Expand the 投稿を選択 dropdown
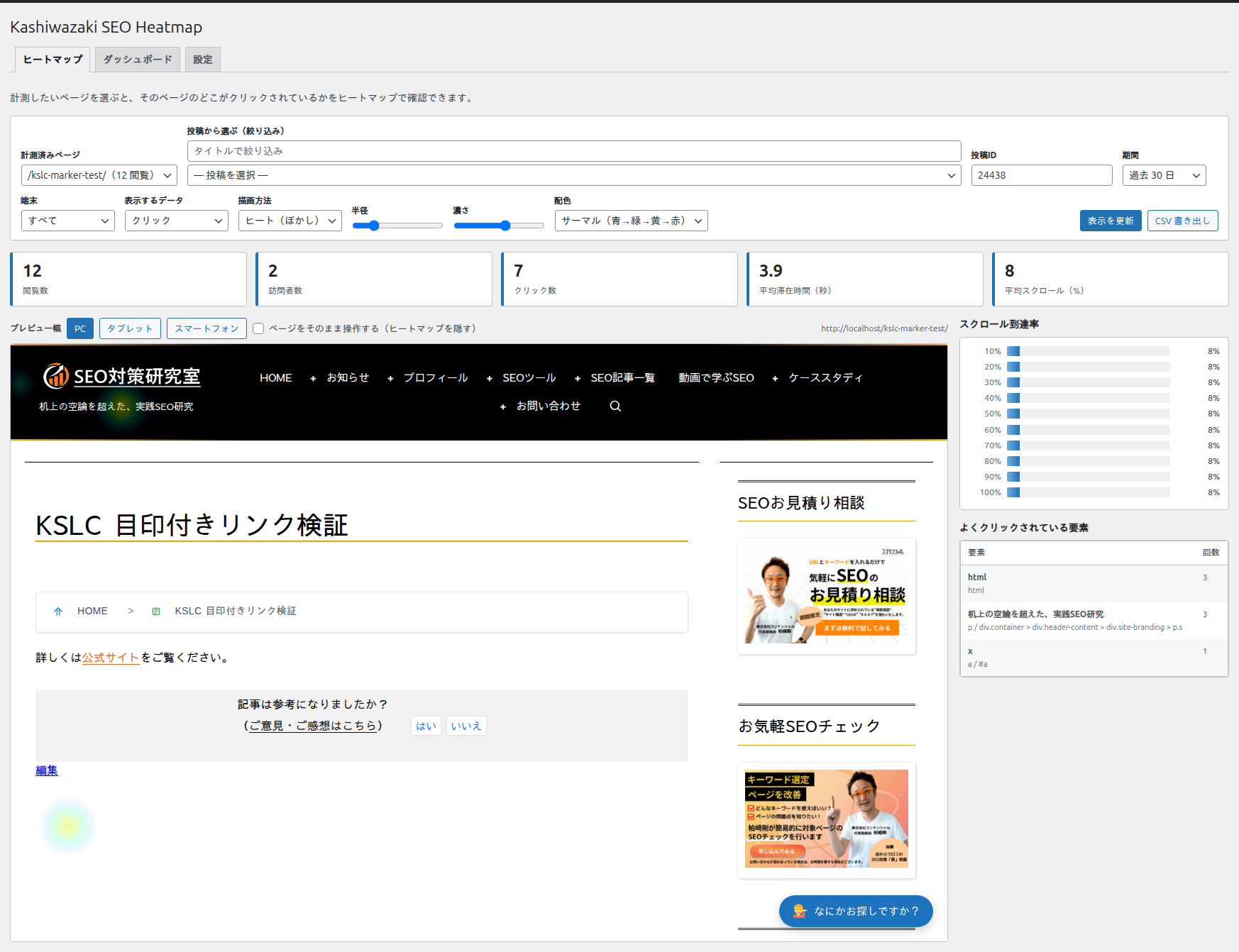Viewport: 1239px width, 952px height. pyautogui.click(x=574, y=175)
